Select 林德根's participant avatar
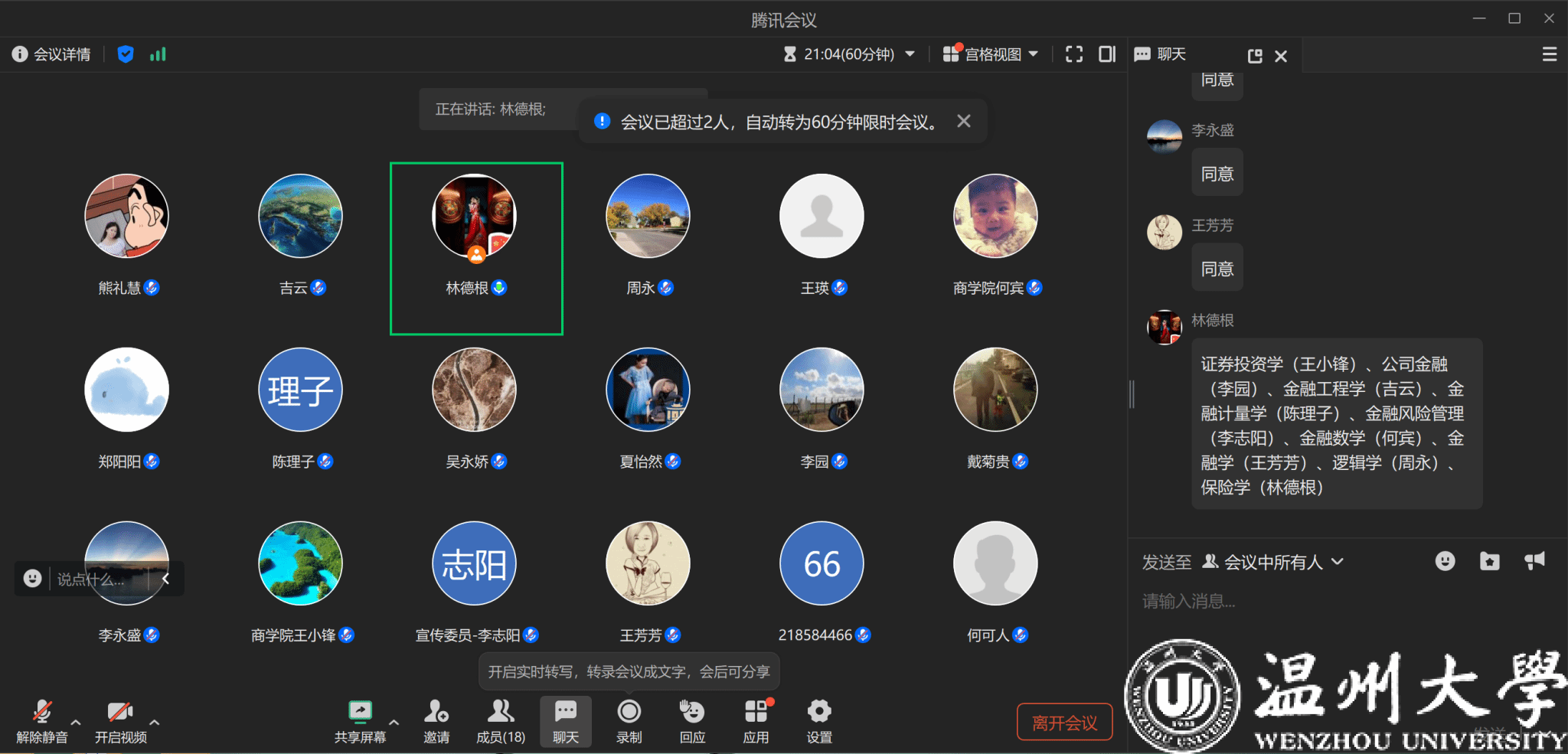The height and width of the screenshot is (754, 1568). click(x=475, y=217)
